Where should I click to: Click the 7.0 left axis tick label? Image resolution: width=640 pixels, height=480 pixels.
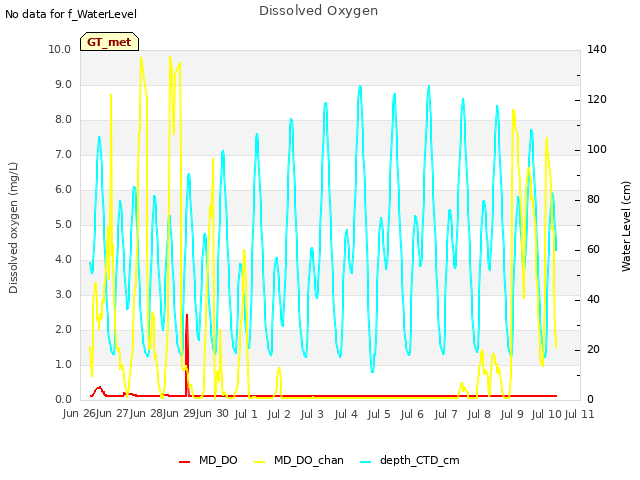[x=63, y=155]
